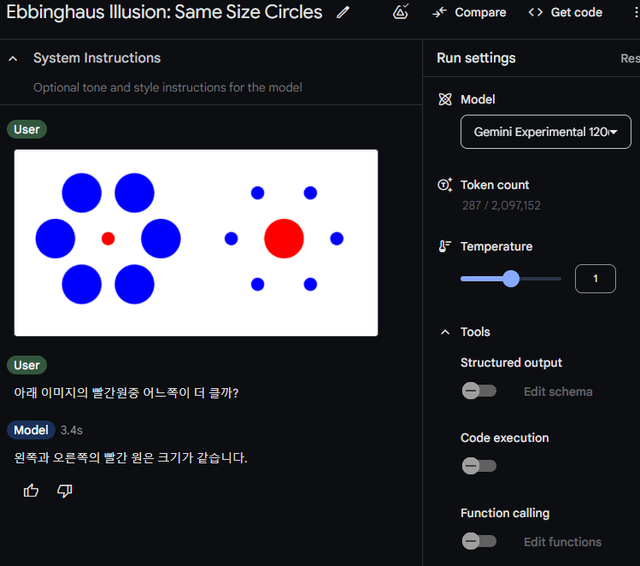
Task: Click the Edit schema link
Action: (x=558, y=391)
